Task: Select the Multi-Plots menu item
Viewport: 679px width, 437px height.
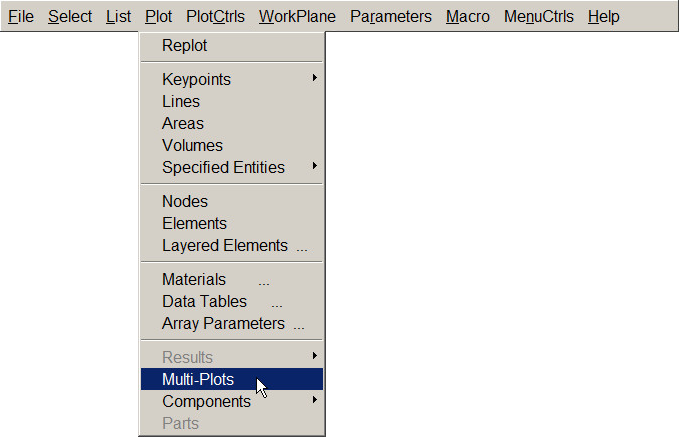Action: click(198, 379)
